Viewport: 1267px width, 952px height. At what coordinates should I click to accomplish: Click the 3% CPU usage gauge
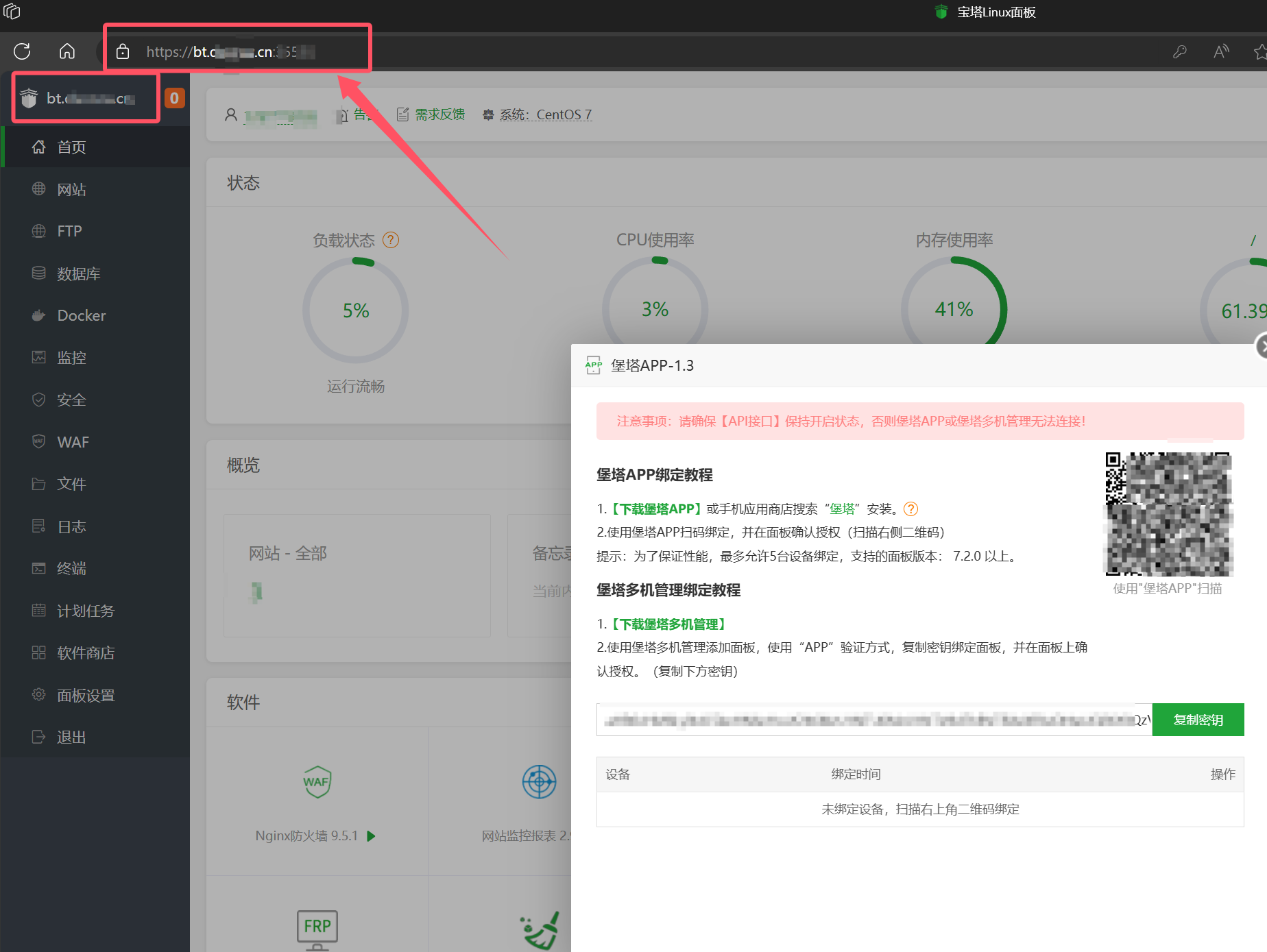click(x=655, y=309)
